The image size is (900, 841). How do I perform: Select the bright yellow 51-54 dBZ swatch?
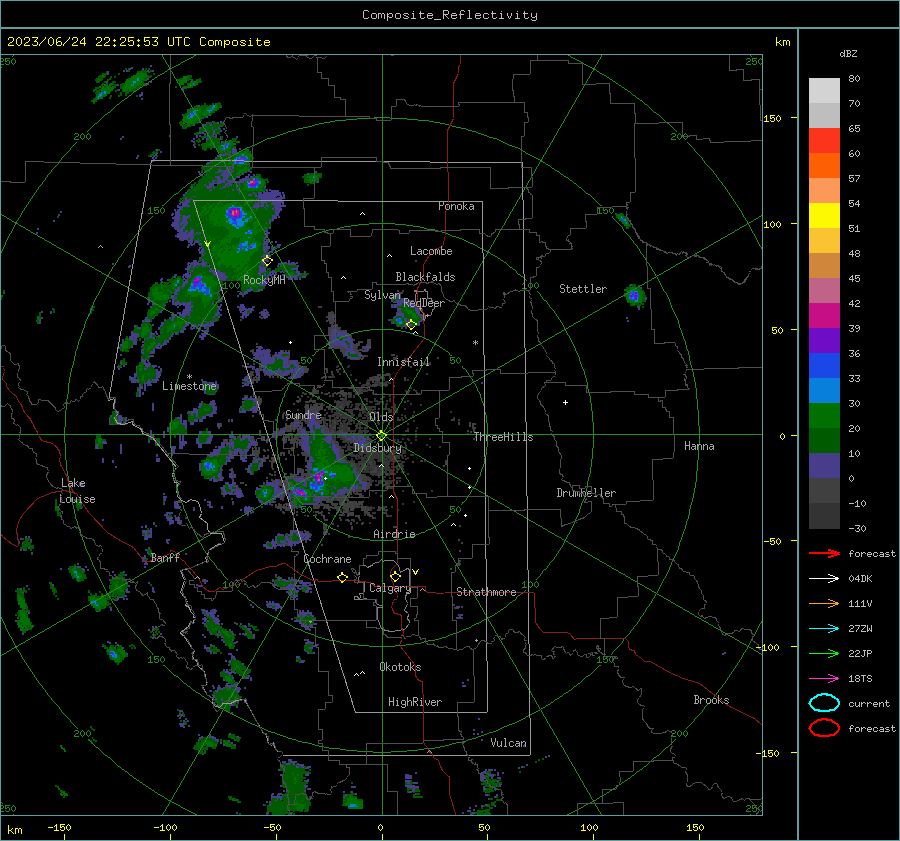click(x=824, y=216)
